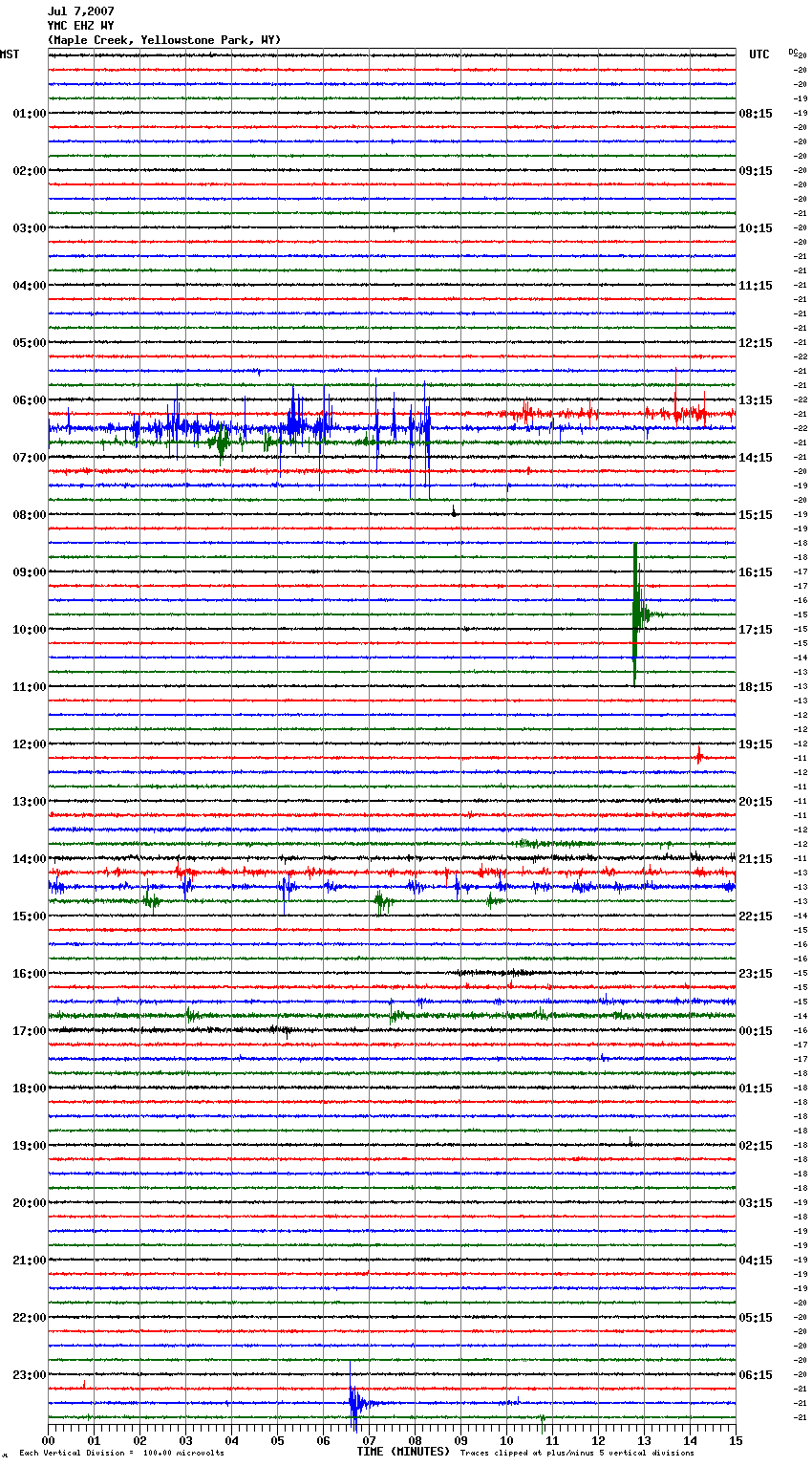Viewport: 812px width, 1466px height.
Task: Click the black blip on the 08:00 trace
Action: 454,512
